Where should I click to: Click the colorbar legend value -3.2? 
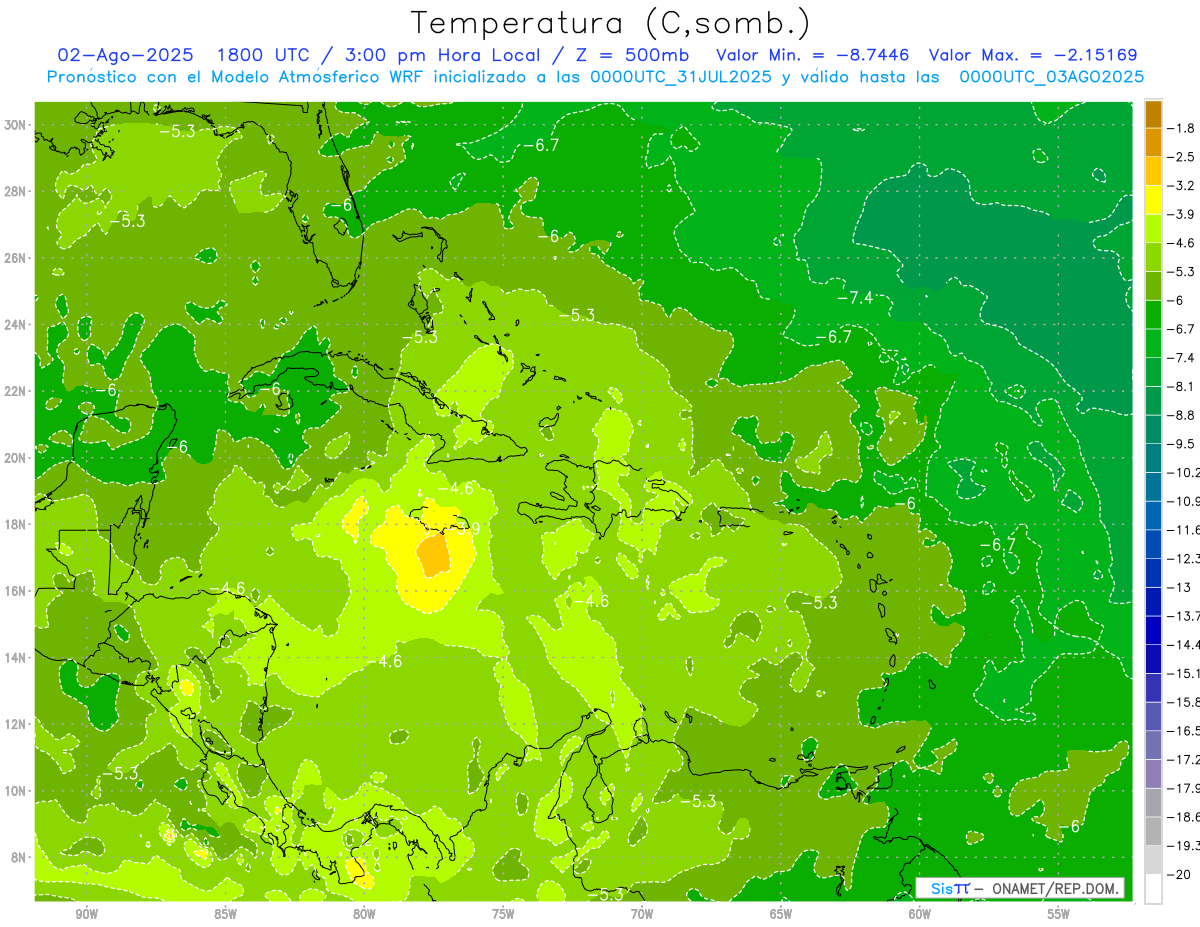point(1181,186)
